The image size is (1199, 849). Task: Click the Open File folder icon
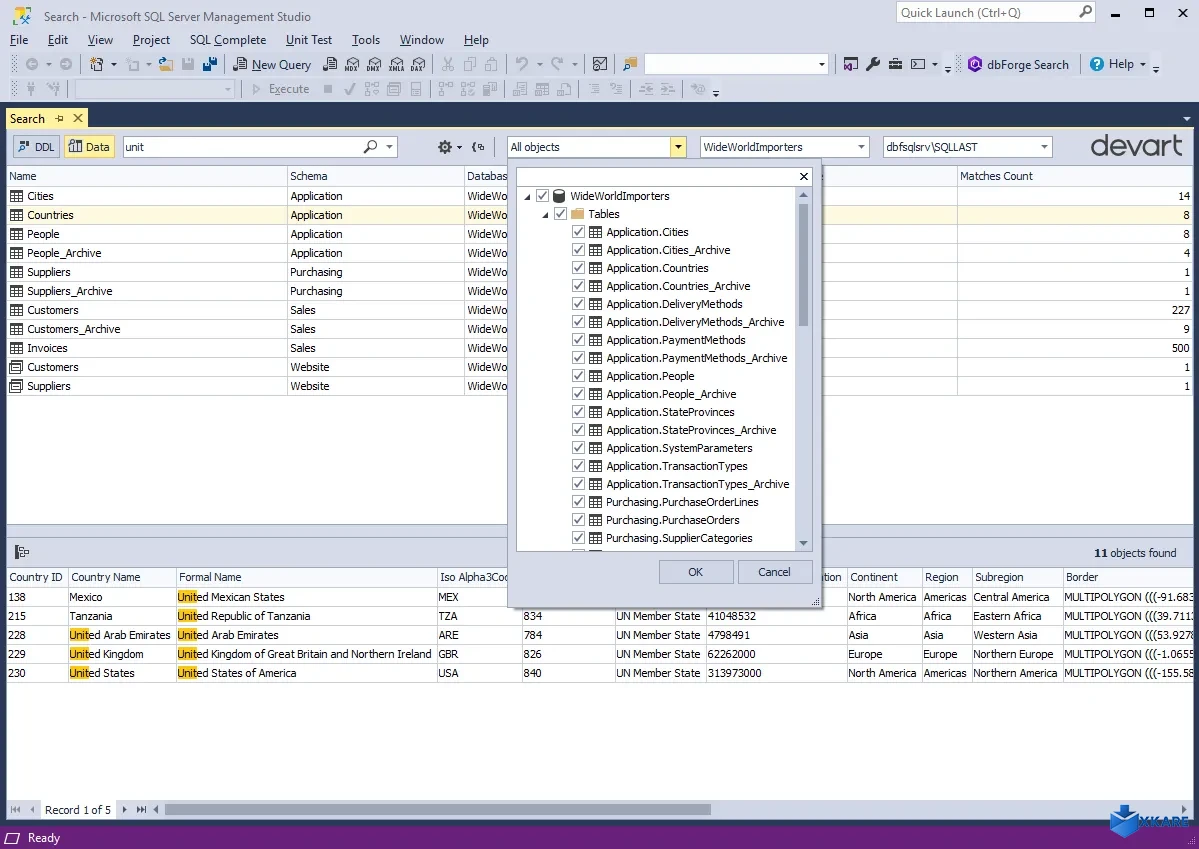pyautogui.click(x=165, y=64)
